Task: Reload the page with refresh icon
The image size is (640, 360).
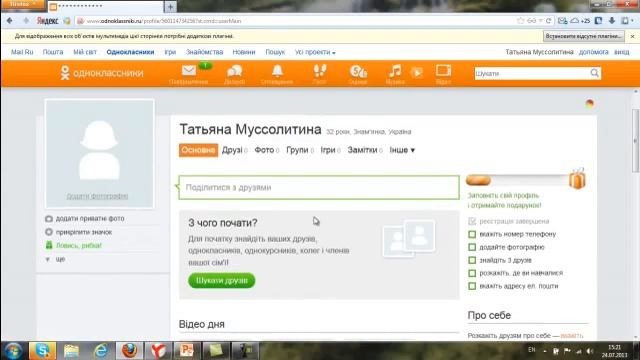Action: click(549, 20)
